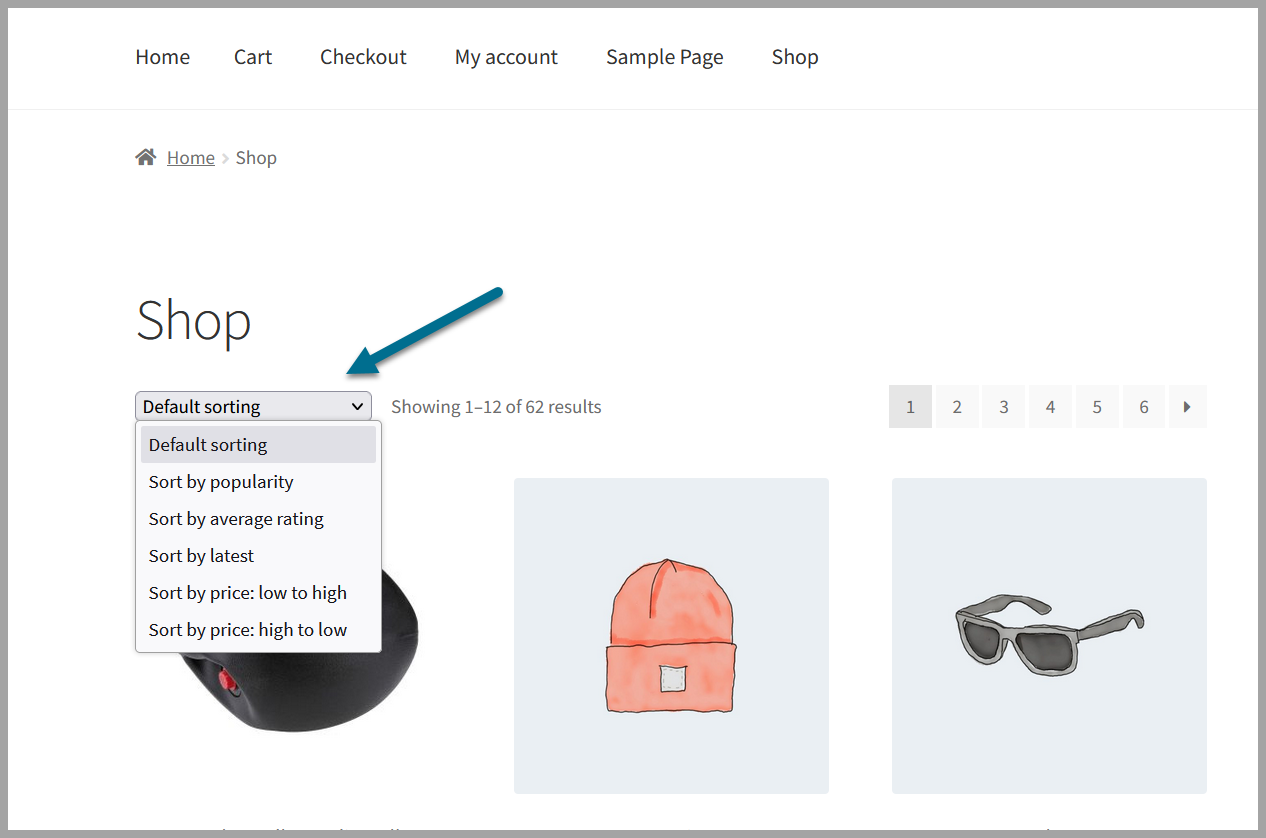Pick "Sort by average rating" in the list
The height and width of the screenshot is (838, 1266).
point(236,518)
